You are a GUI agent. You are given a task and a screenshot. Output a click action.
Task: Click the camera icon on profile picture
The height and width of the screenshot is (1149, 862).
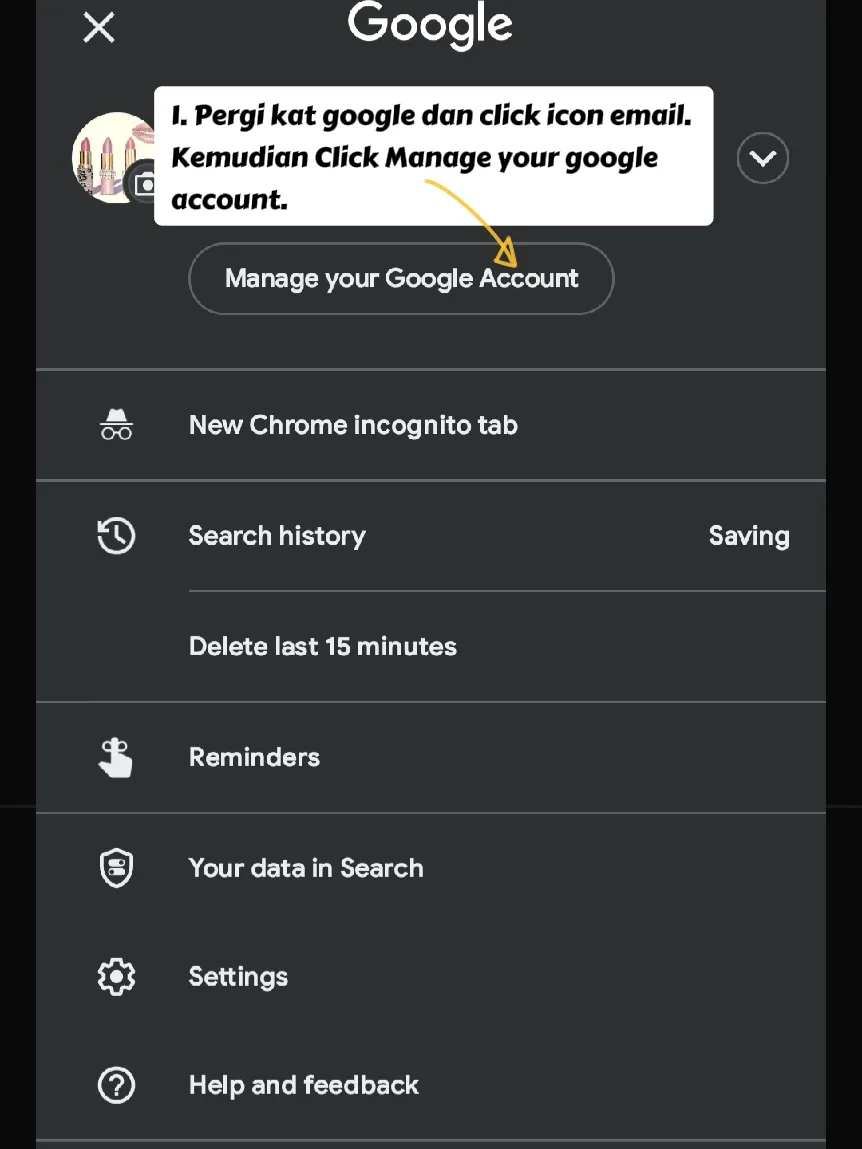[x=145, y=183]
